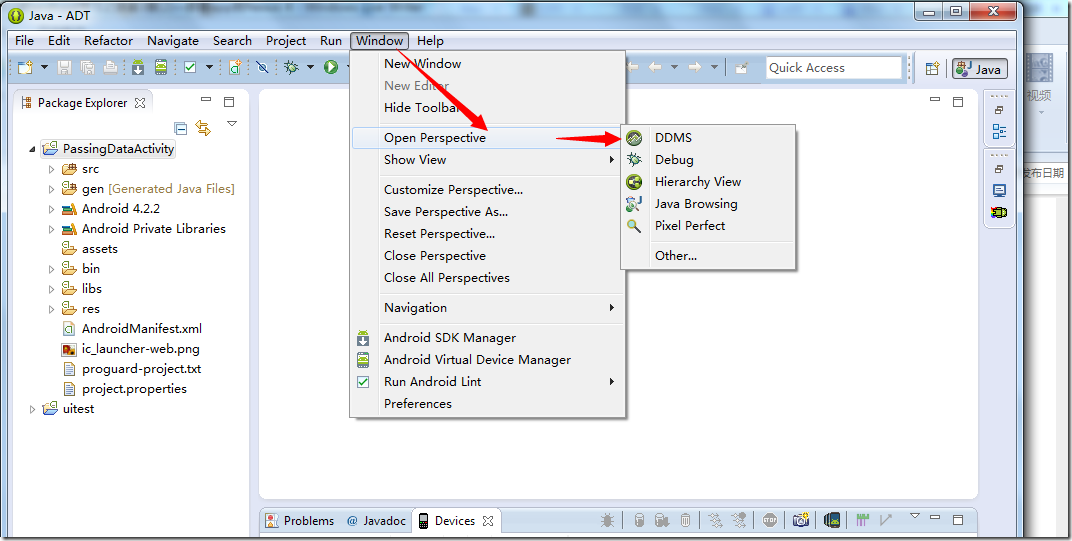Viewport: 1072px width, 541px height.
Task: Expand the Android 4.2.2 library node
Action: 51,209
